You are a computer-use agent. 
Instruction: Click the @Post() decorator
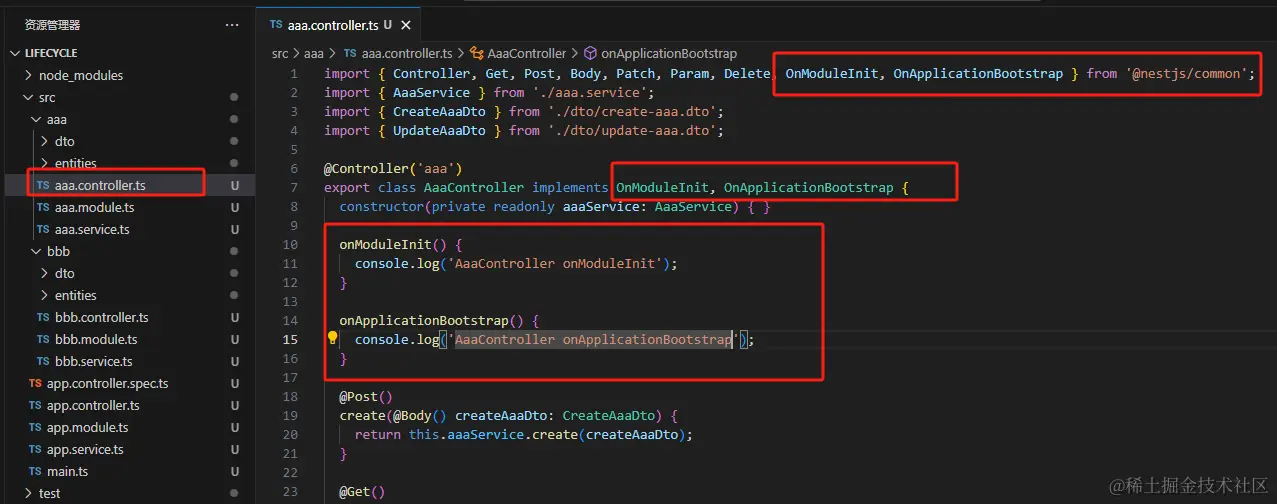tap(366, 397)
